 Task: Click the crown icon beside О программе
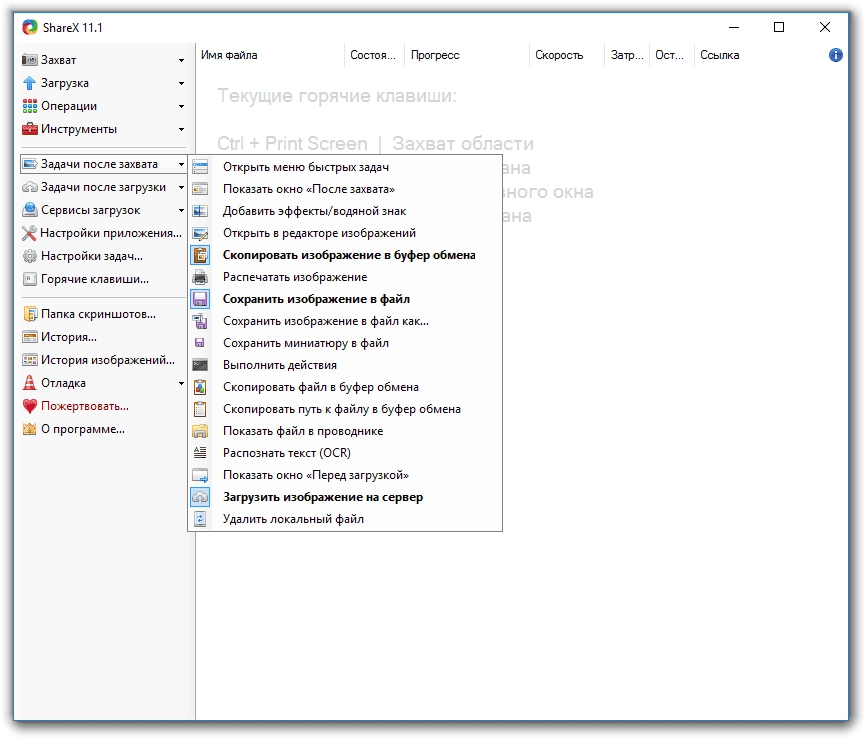point(29,429)
